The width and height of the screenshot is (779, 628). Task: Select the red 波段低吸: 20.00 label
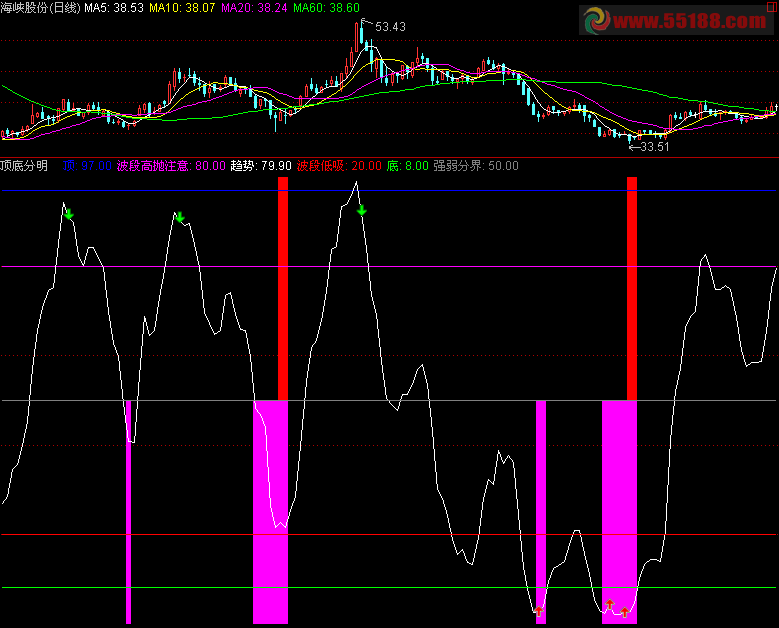338,165
